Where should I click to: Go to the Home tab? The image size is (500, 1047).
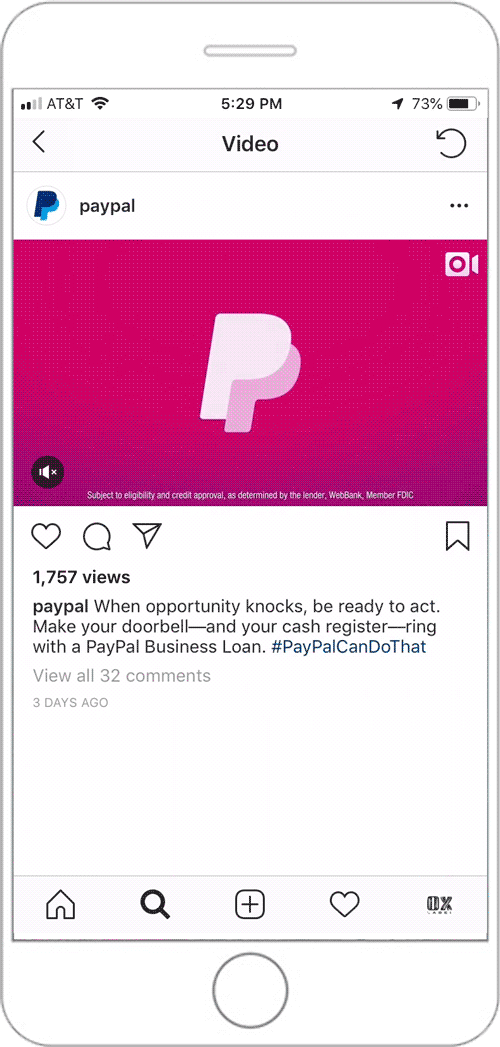(x=60, y=905)
